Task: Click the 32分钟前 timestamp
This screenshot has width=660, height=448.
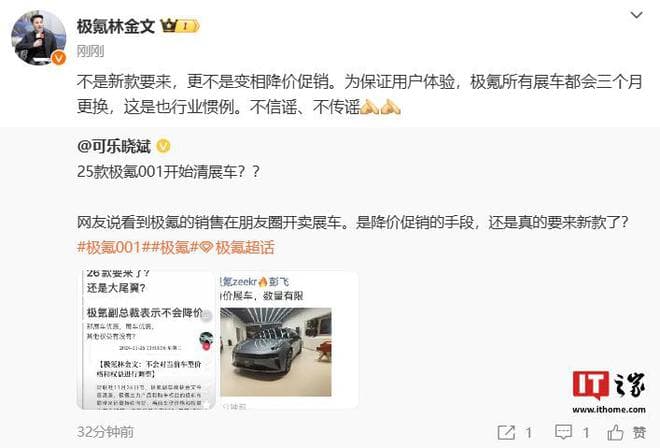Action: (106, 432)
